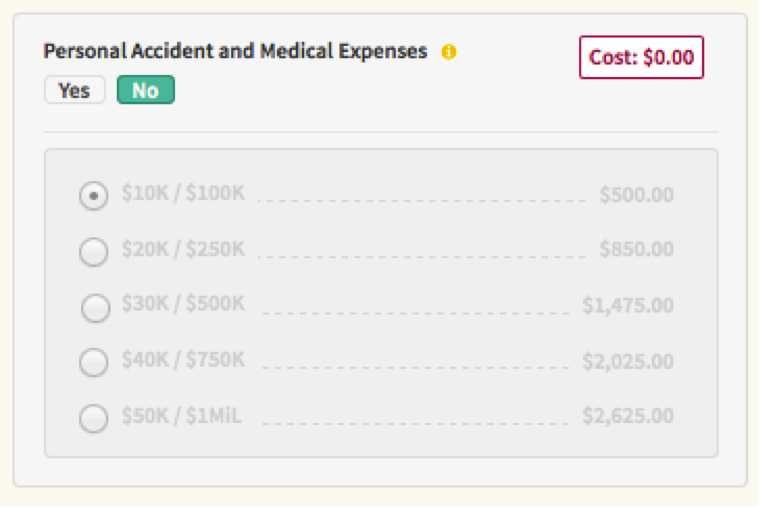
Task: Select Yes for Personal Accident coverage
Action: (x=74, y=91)
